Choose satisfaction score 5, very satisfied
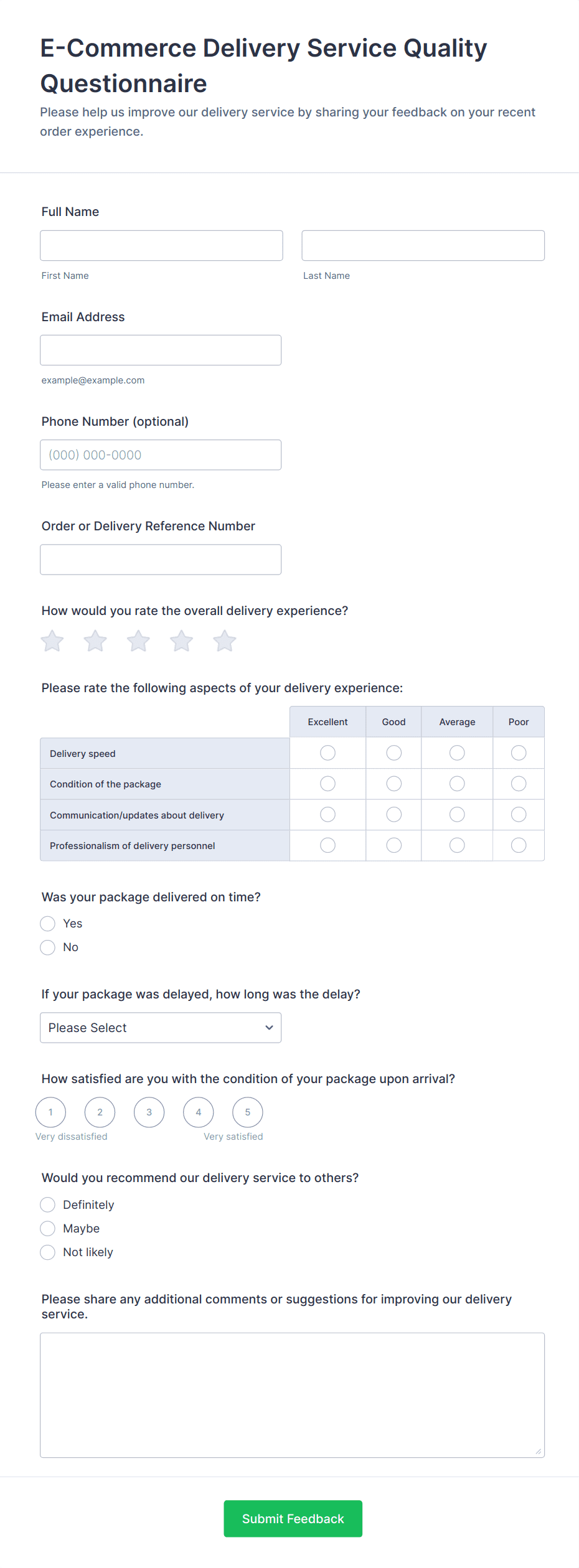The width and height of the screenshot is (579, 1568). [248, 1112]
